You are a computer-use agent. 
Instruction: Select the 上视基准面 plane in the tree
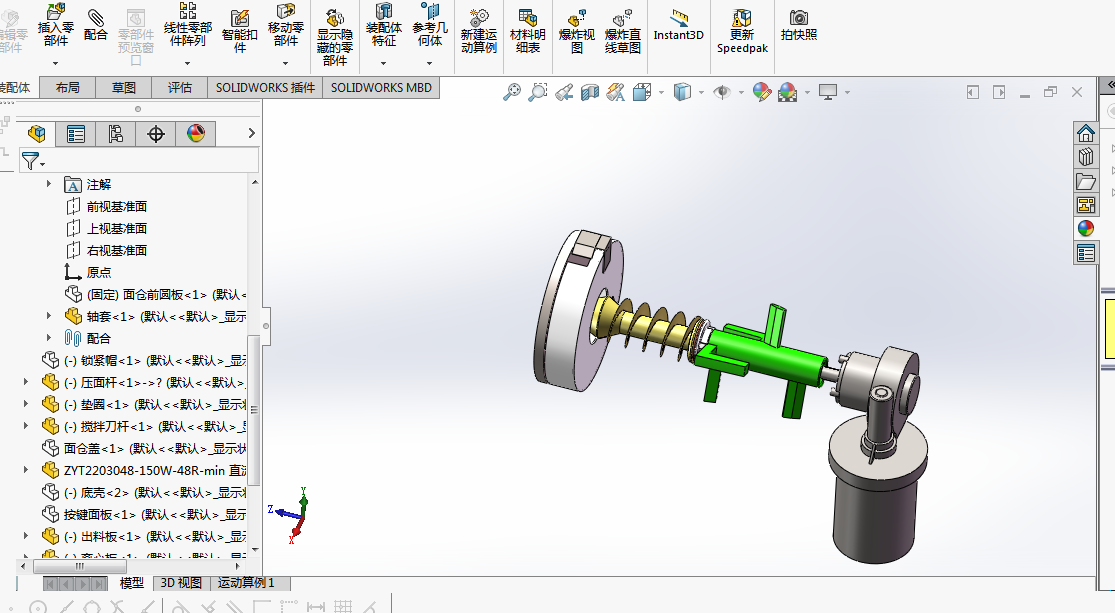117,228
